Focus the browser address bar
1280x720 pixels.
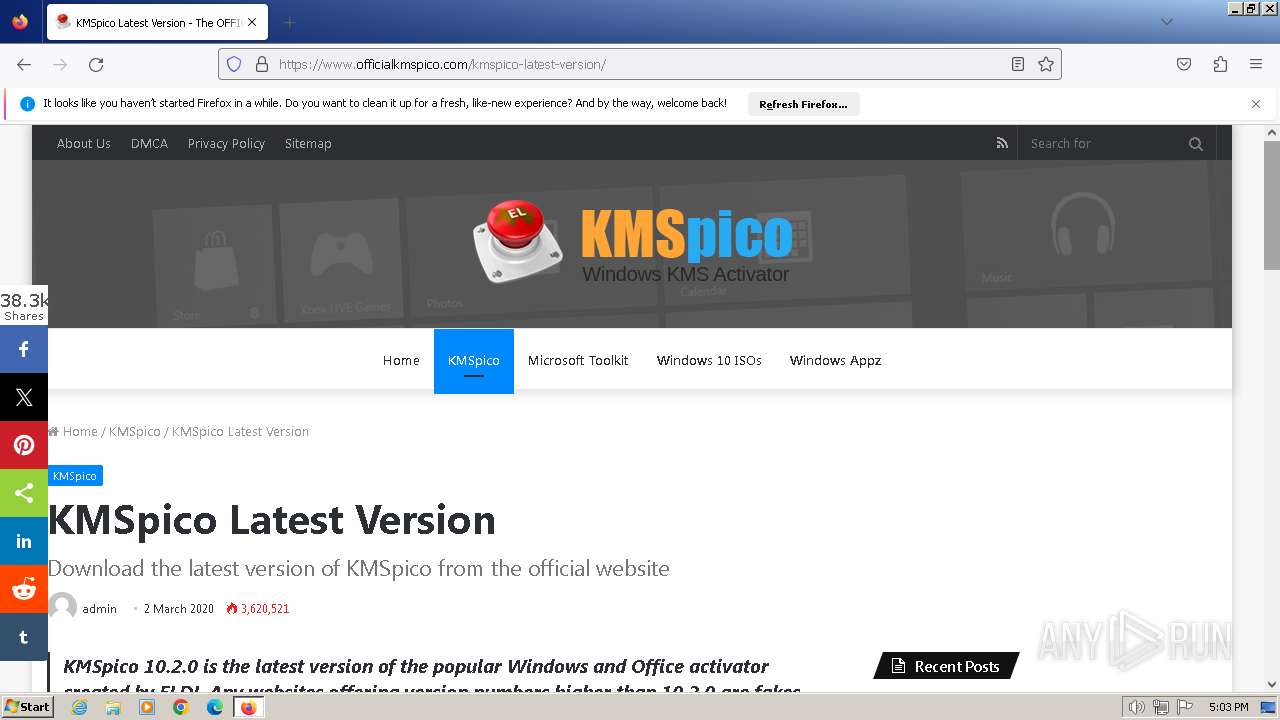(640, 64)
